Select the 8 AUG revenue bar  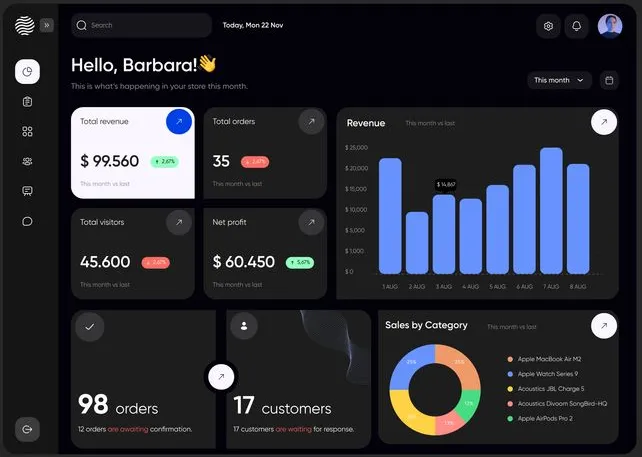[x=578, y=219]
